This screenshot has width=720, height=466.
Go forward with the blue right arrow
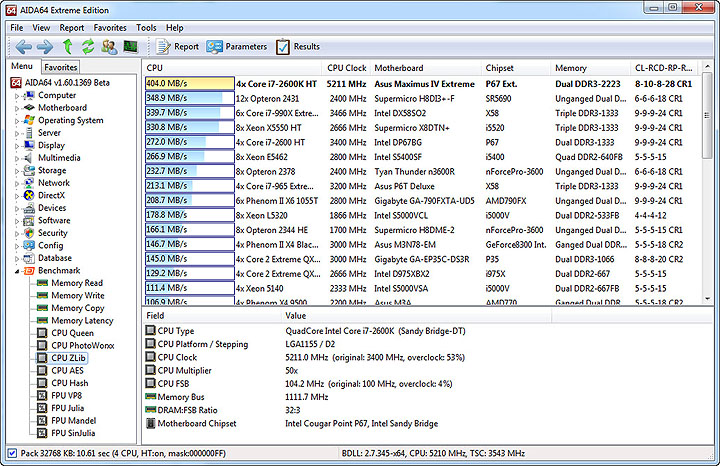[x=45, y=47]
